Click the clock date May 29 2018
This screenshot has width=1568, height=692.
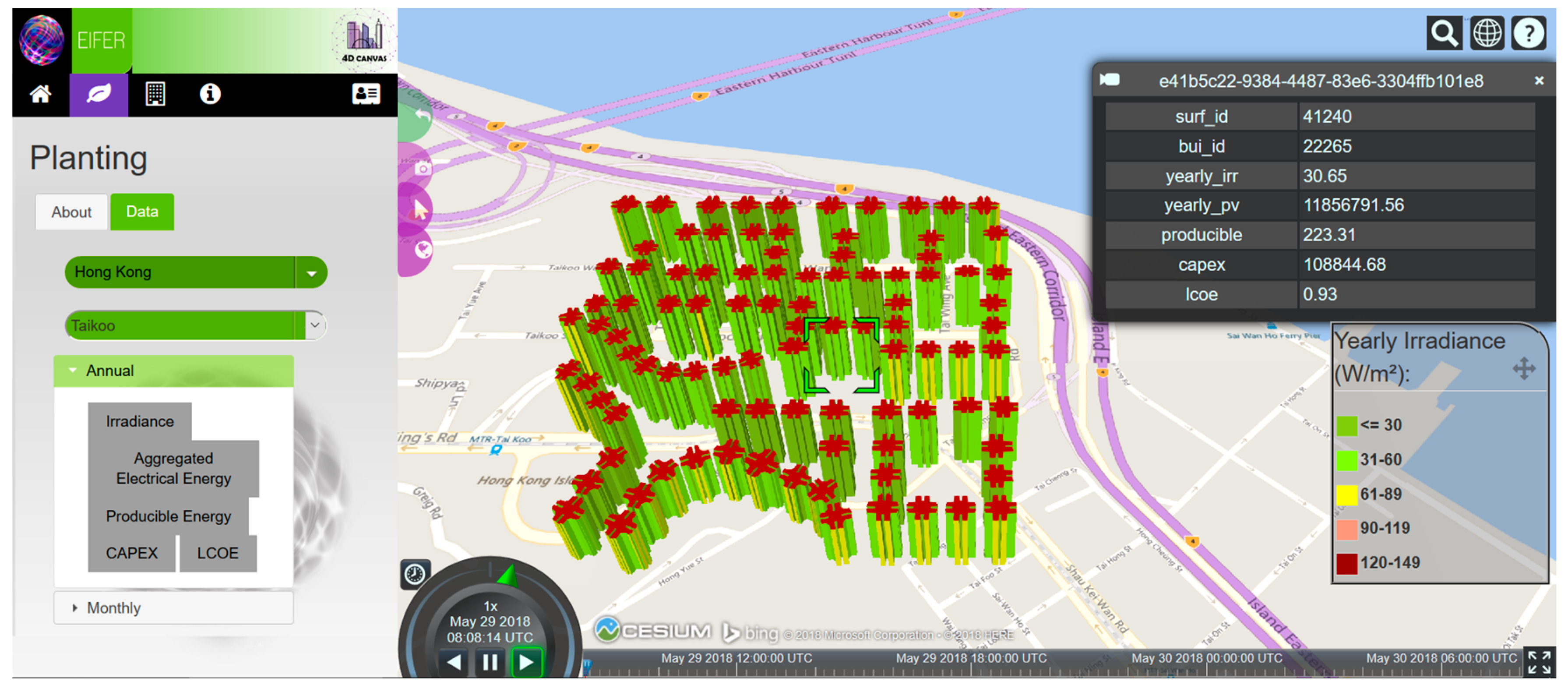pos(490,621)
